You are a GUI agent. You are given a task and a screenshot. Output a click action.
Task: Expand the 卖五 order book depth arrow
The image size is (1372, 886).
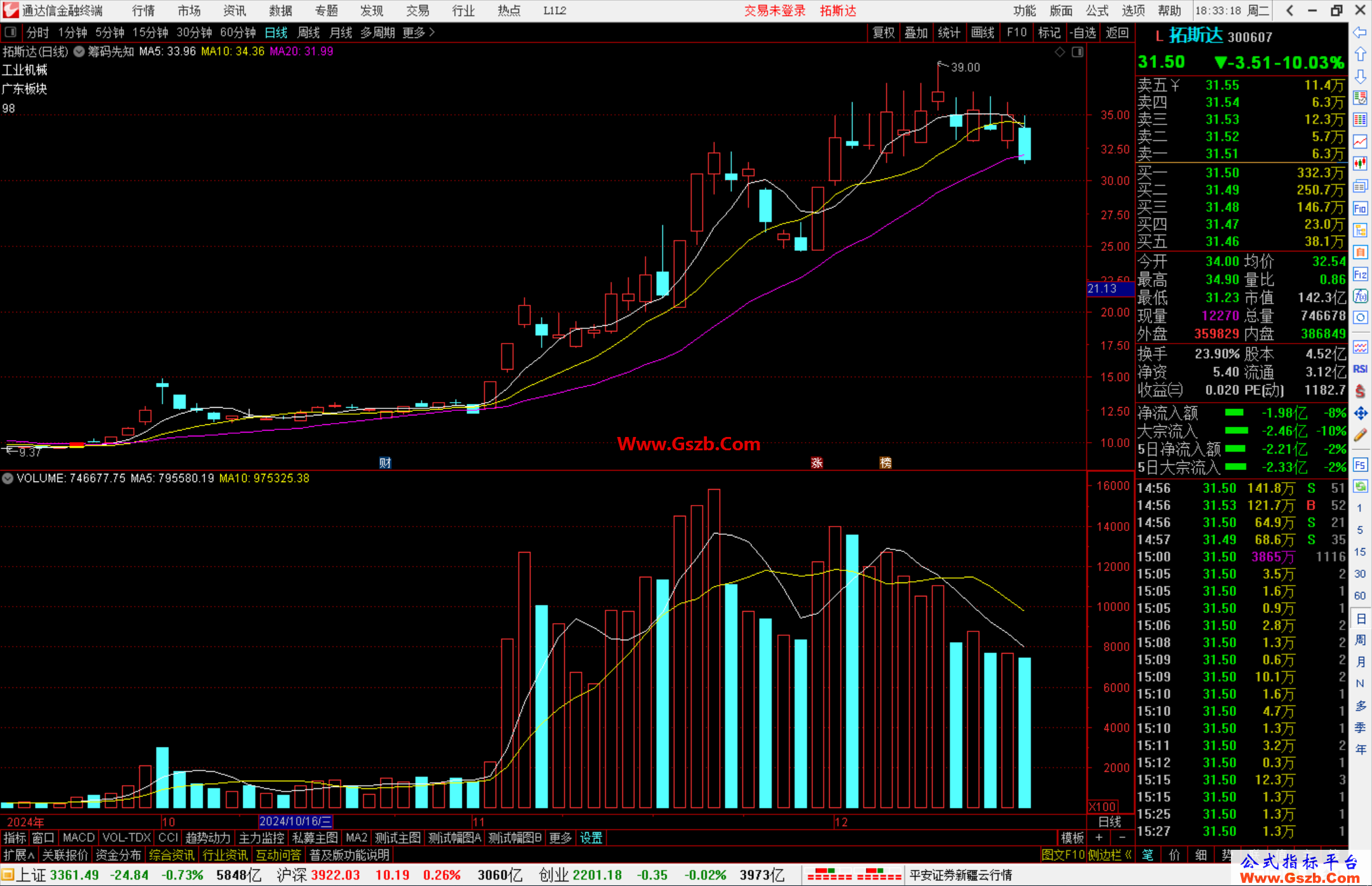(1175, 85)
